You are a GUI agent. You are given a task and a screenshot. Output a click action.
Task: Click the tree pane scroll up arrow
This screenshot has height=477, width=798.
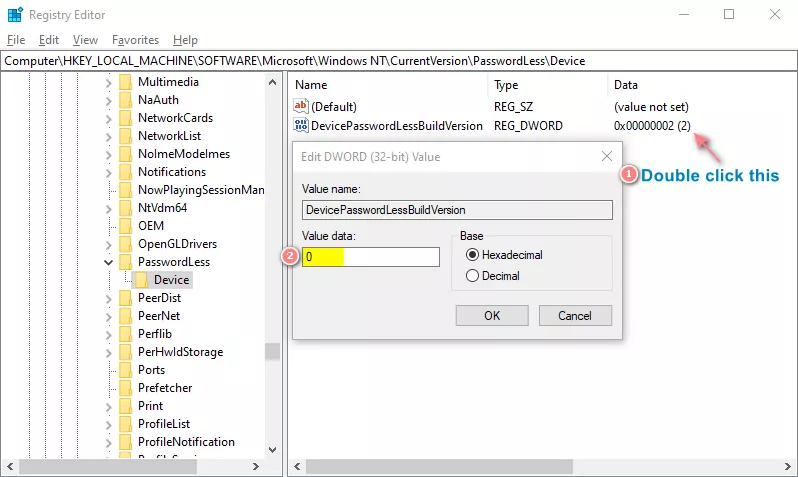pyautogui.click(x=272, y=82)
